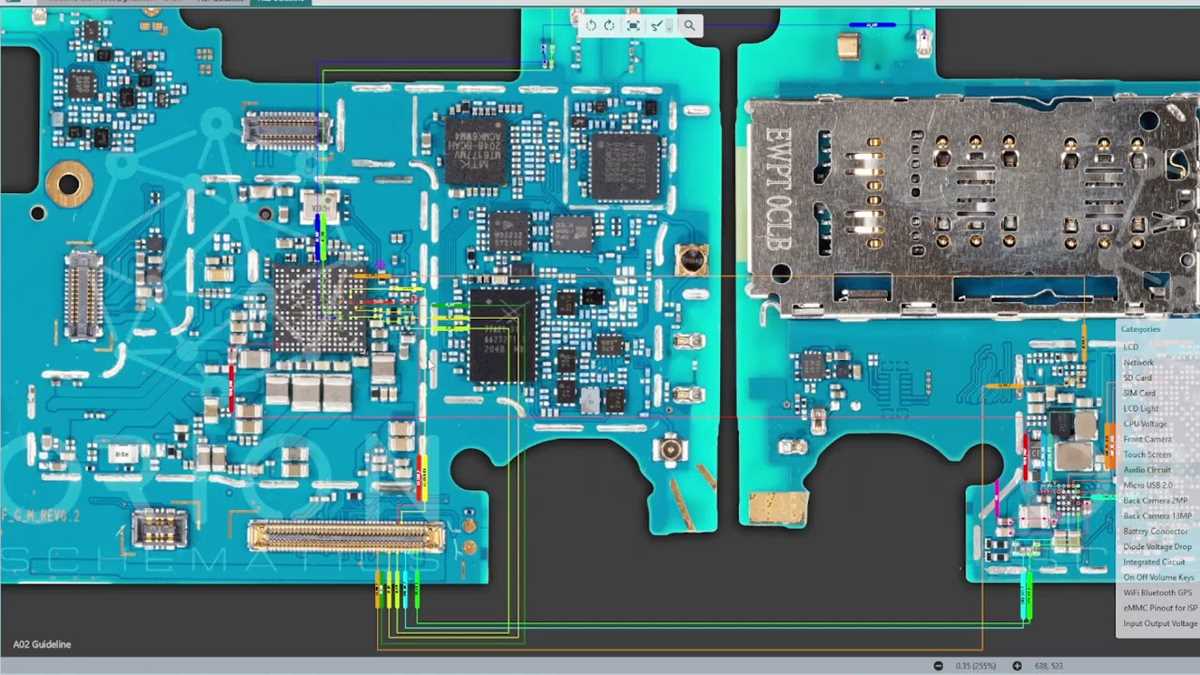
Task: Open the LCD Light category
Action: (1140, 408)
